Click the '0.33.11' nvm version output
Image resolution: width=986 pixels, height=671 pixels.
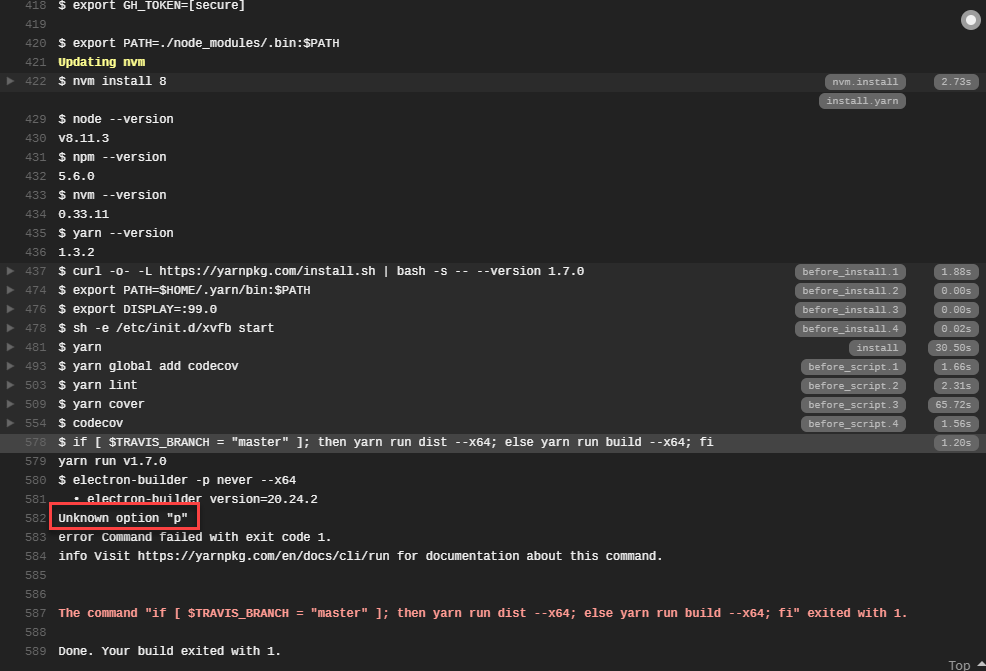(84, 214)
